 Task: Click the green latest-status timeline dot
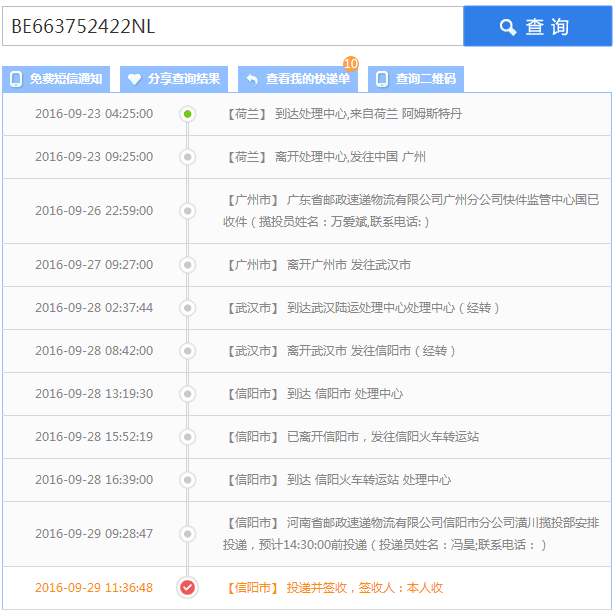coord(187,114)
